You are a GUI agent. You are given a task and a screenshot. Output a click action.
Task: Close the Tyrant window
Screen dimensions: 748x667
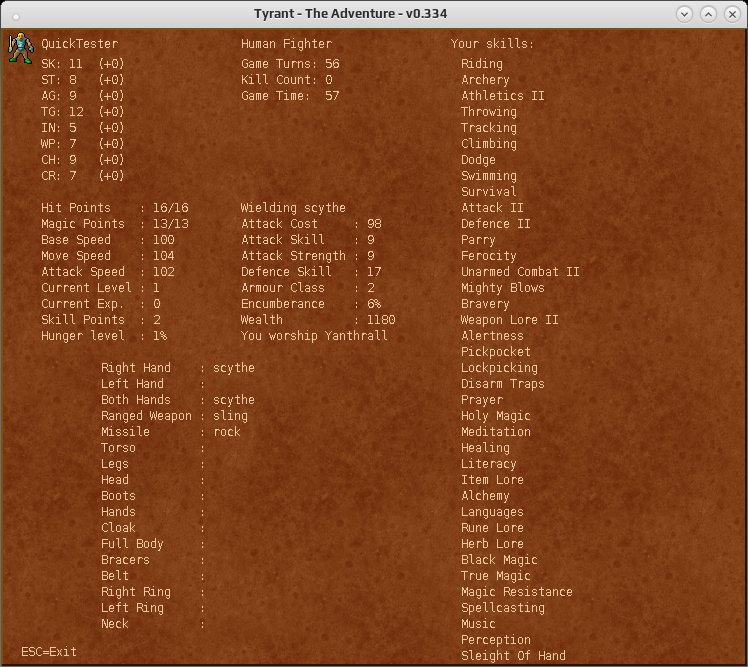click(x=732, y=14)
